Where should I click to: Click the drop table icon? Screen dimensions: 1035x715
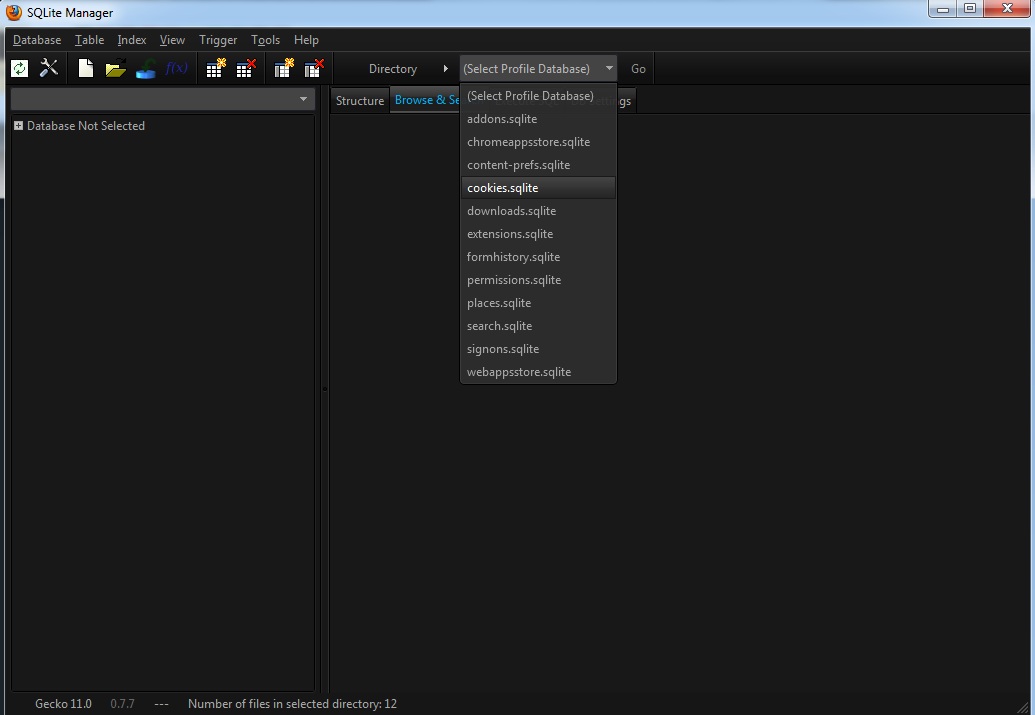coord(246,68)
